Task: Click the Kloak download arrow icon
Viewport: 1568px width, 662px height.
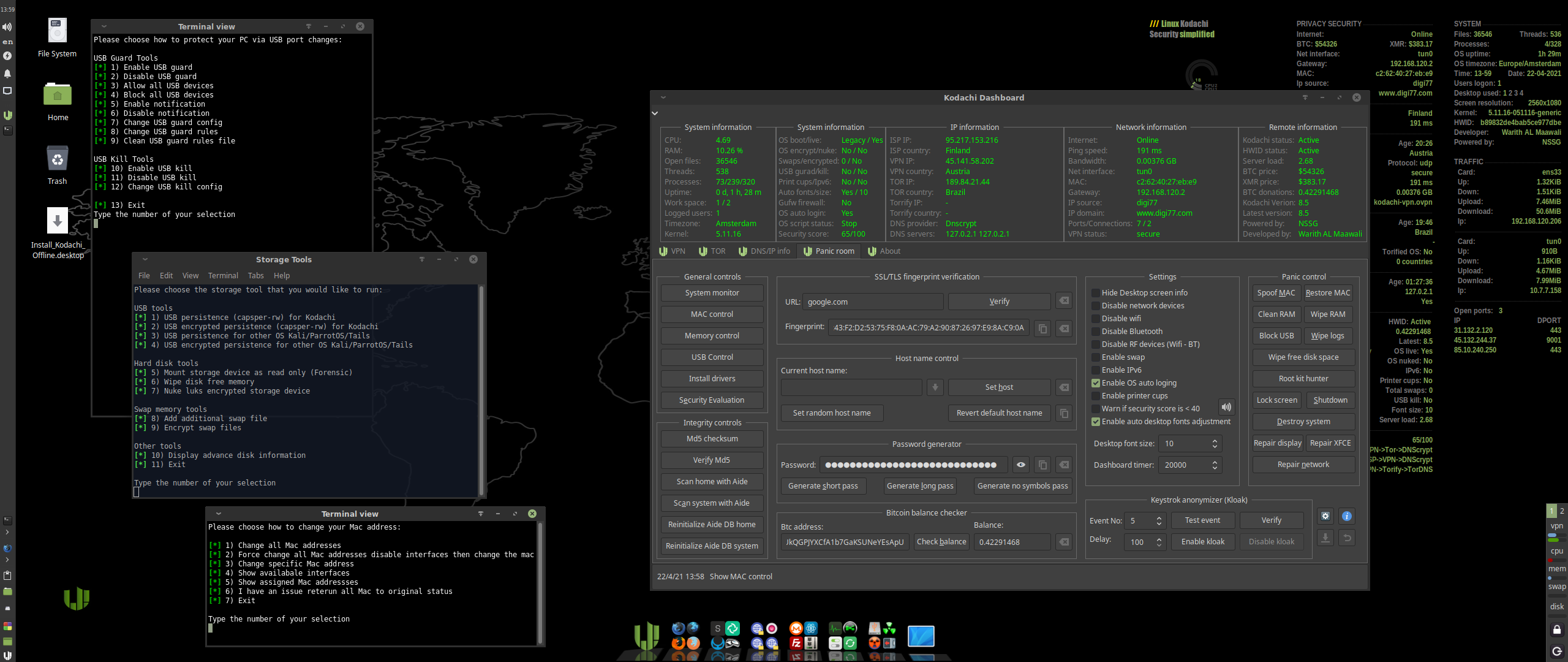Action: tap(1325, 538)
